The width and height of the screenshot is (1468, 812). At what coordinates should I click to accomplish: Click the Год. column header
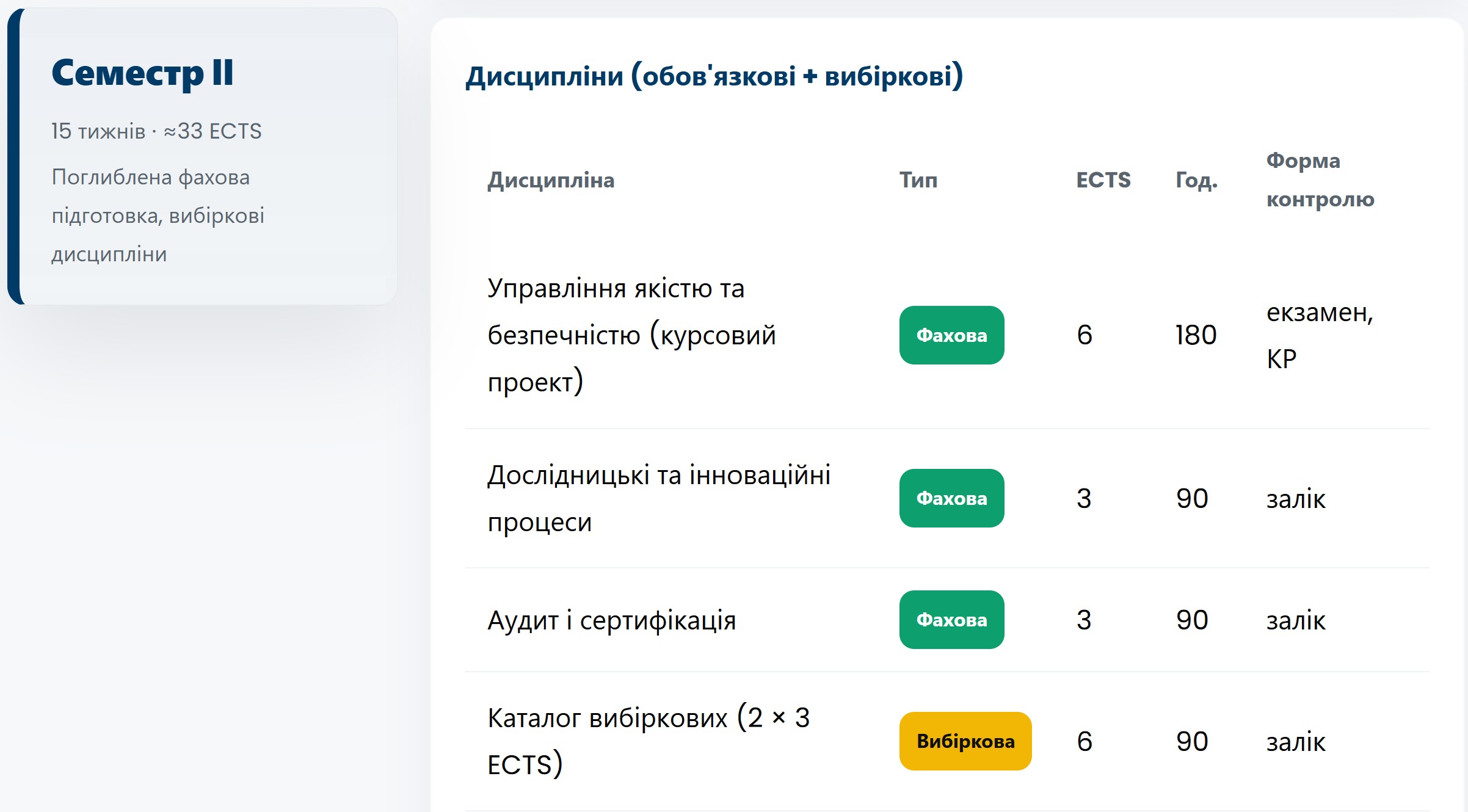pyautogui.click(x=1196, y=180)
